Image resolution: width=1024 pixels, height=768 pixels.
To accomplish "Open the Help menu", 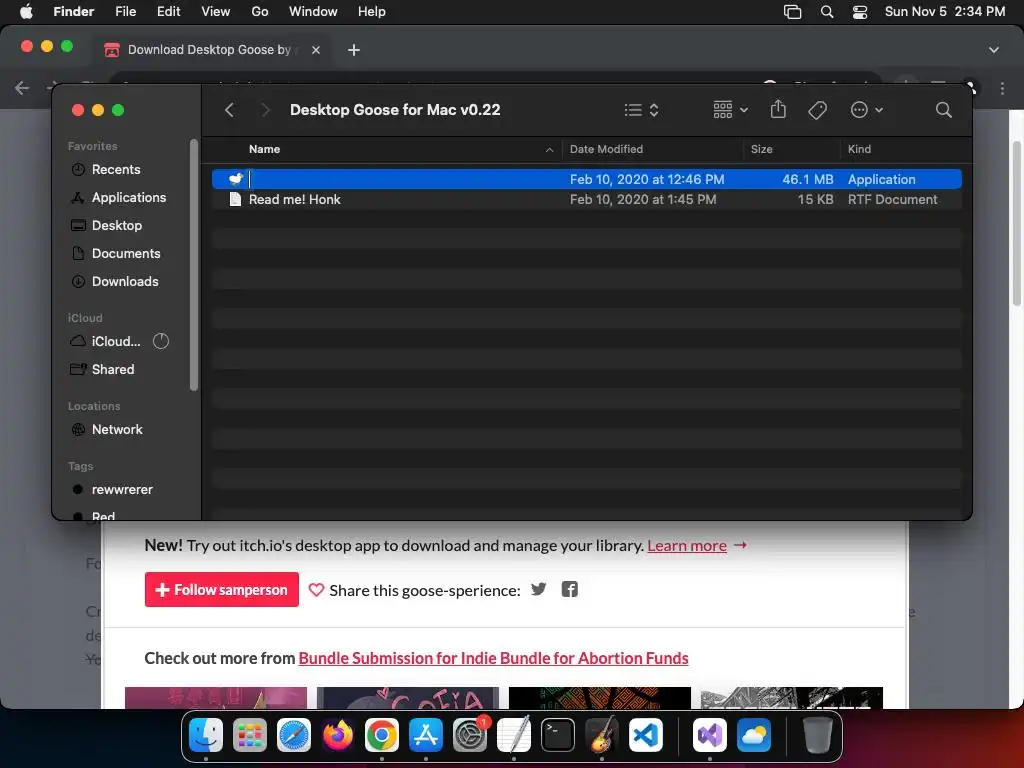I will tap(372, 11).
